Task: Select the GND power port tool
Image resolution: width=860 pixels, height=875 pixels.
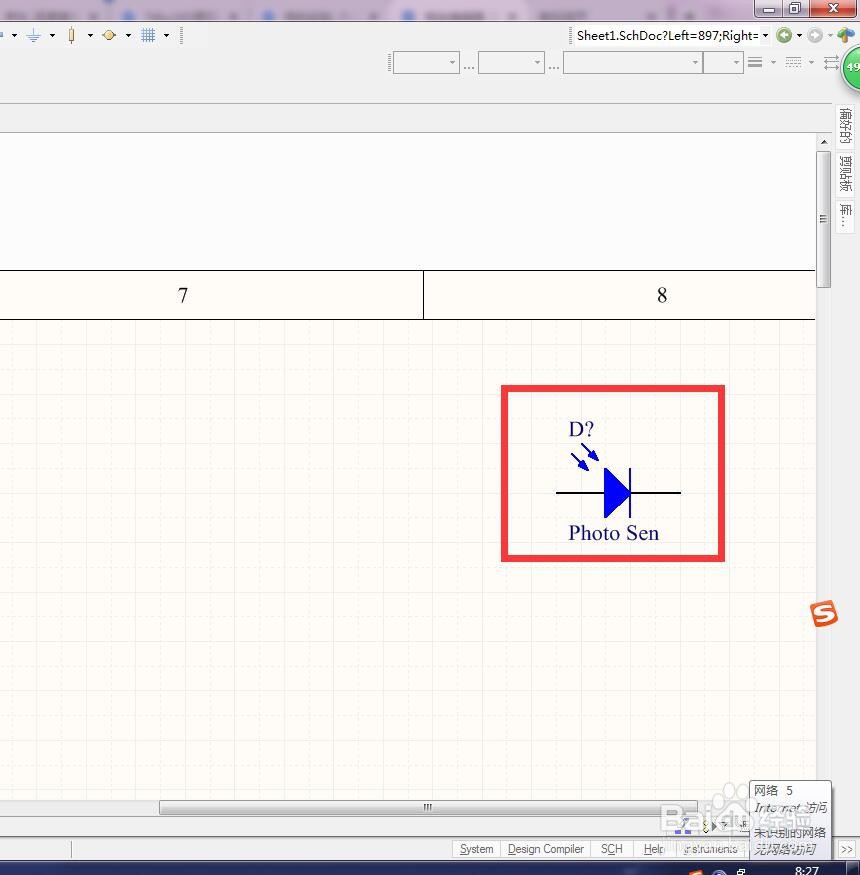Action: tap(33, 36)
